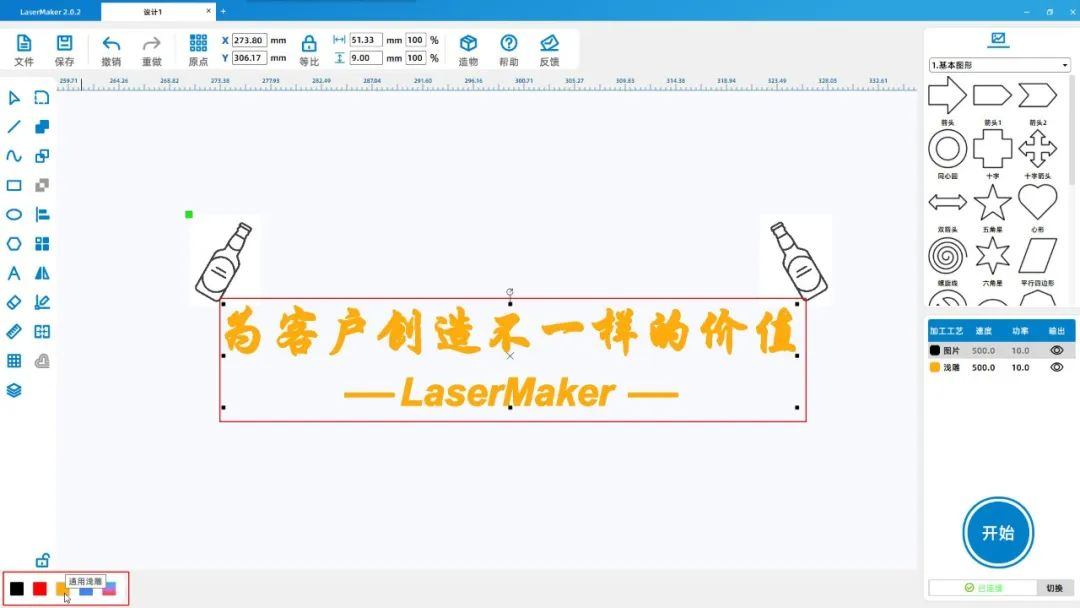Image resolution: width=1080 pixels, height=608 pixels.
Task: Open the 文件 file menu icon
Action: pos(24,44)
